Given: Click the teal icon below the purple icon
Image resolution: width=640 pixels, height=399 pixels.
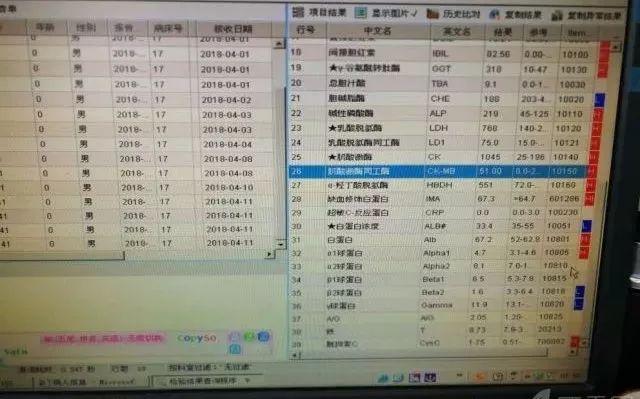Looking at the screenshot, I should [x=234, y=348].
